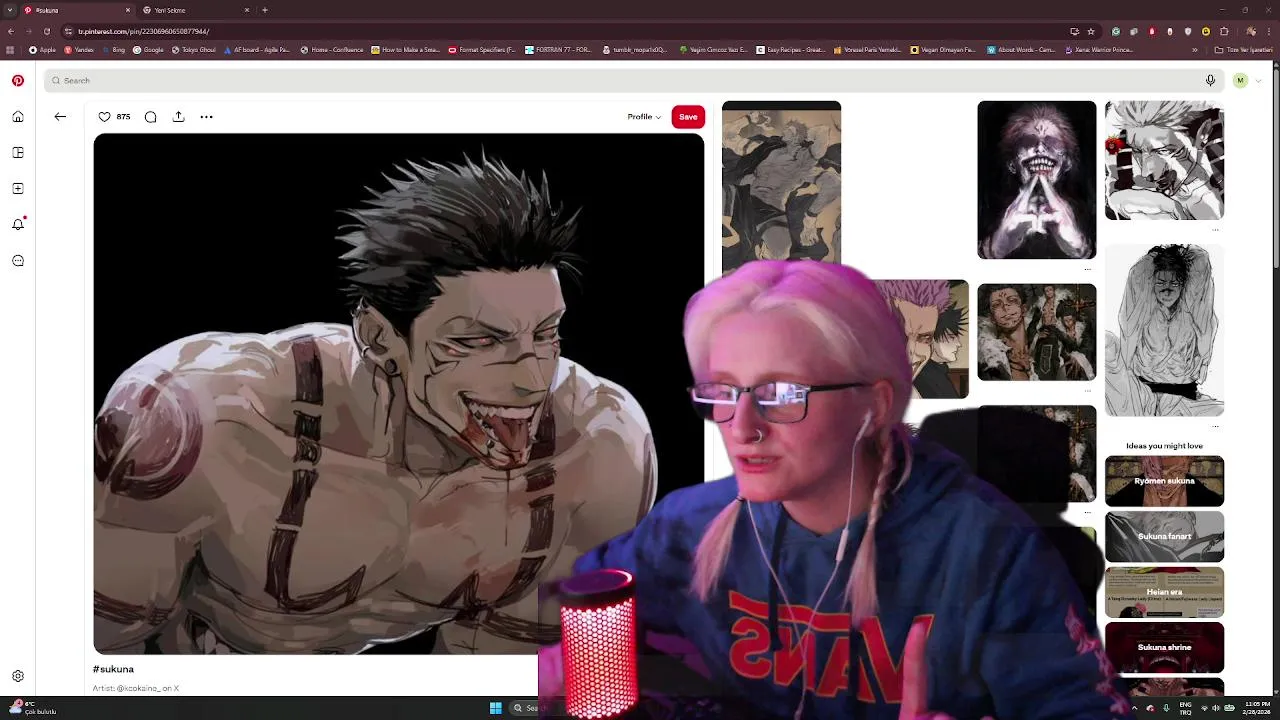Close the #sukuna browser tab
Image resolution: width=1280 pixels, height=720 pixels.
[128, 10]
